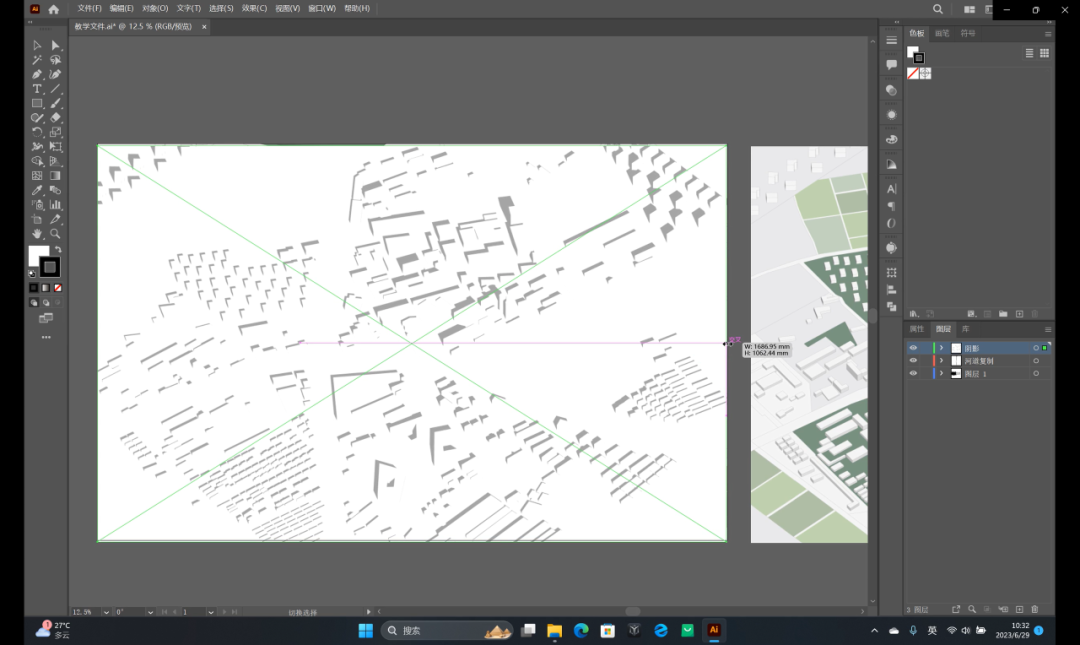Screen dimensions: 1080x645
Task: Select the Zoom tool in toolbar
Action: click(56, 234)
